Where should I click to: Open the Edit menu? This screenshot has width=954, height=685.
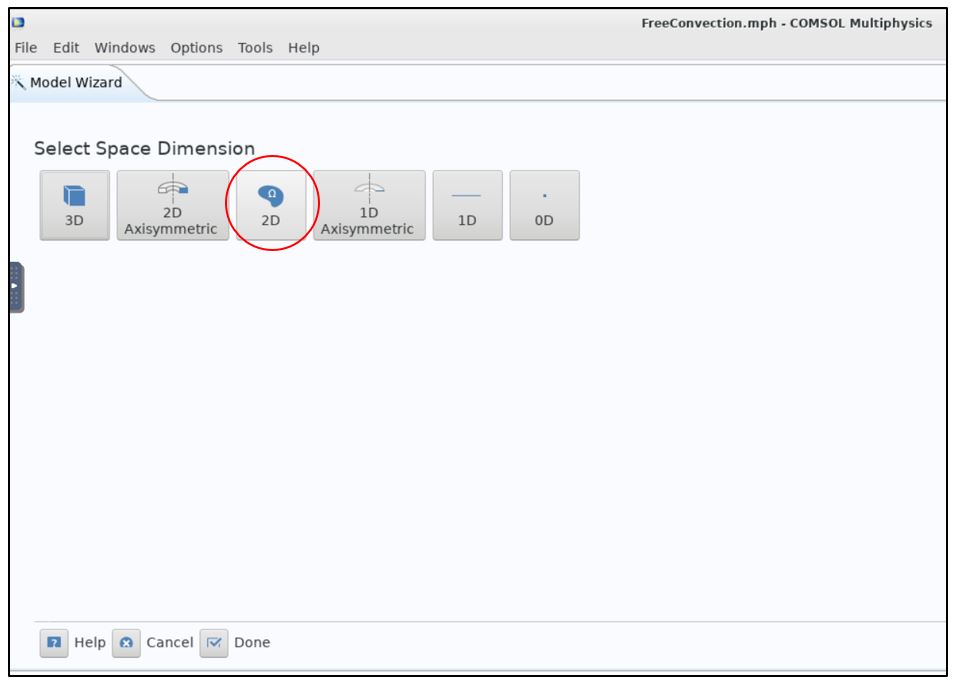coord(66,47)
